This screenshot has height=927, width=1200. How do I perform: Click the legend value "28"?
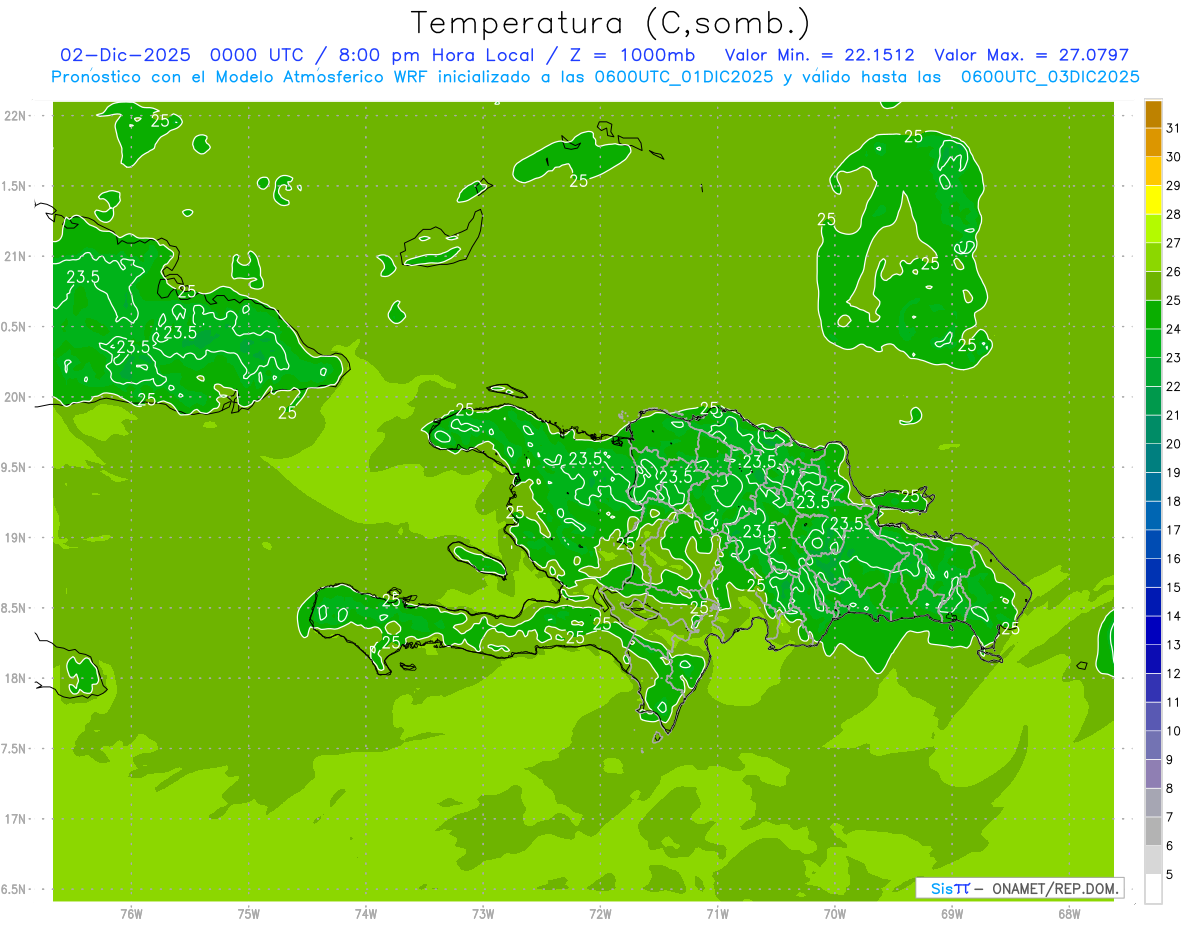(x=1174, y=214)
